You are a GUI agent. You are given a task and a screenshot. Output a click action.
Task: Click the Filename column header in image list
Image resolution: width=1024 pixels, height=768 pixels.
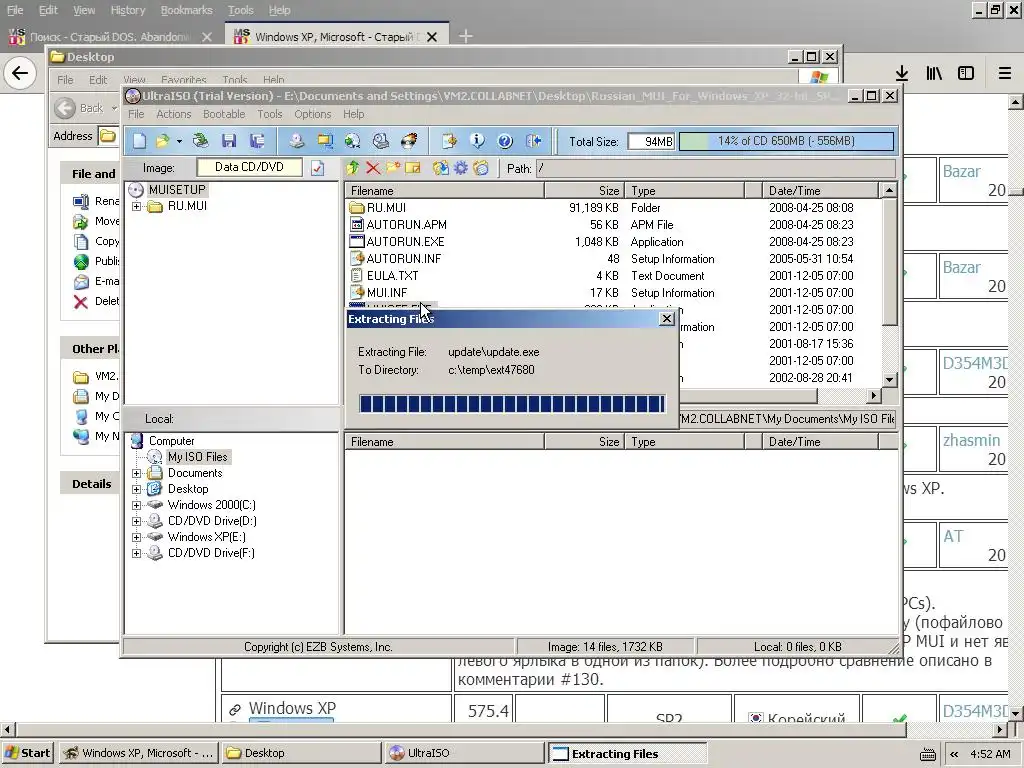coord(445,191)
